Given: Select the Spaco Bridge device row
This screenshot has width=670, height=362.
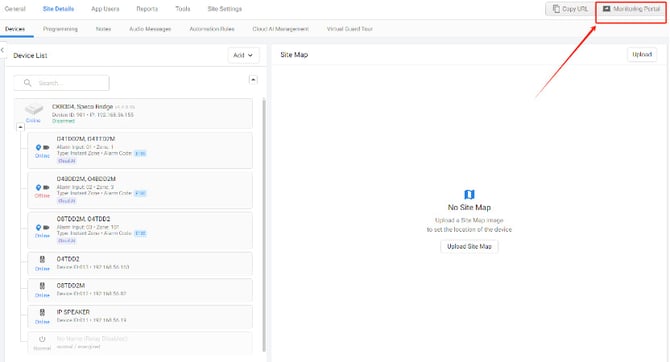Looking at the screenshot, I should pos(133,114).
